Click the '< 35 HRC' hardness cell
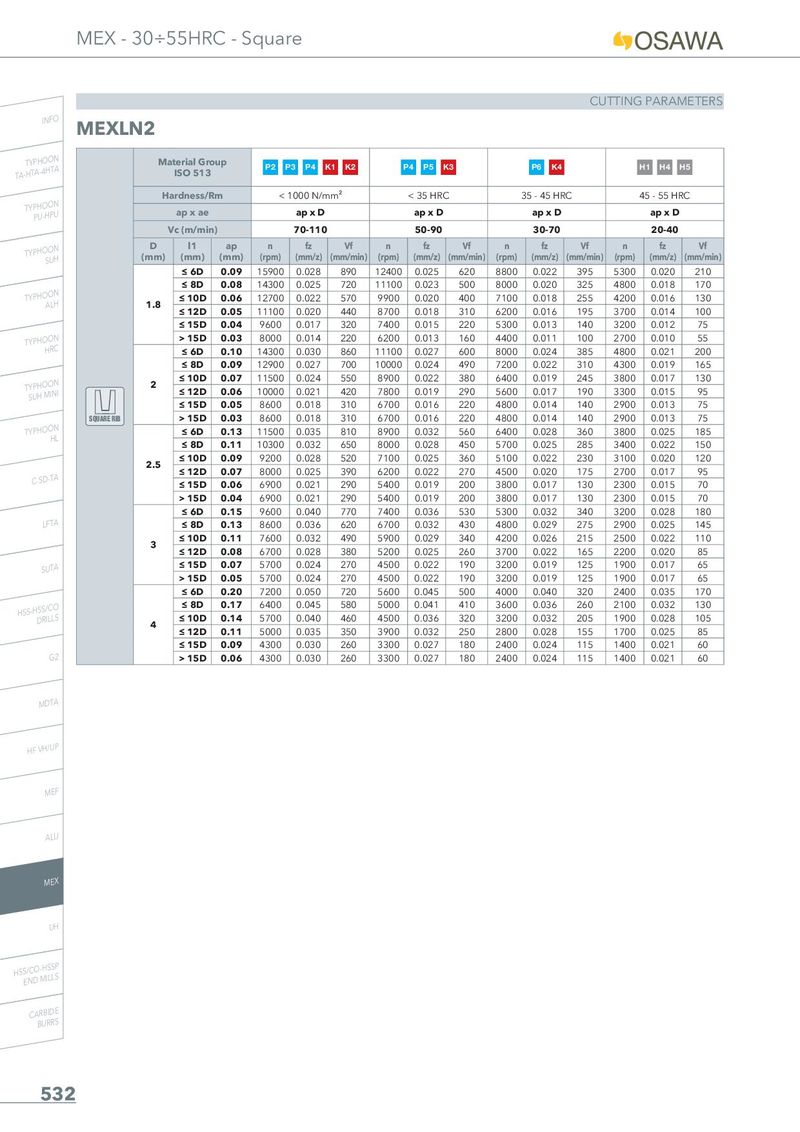Screen dimensions: 800x1132 click(428, 196)
